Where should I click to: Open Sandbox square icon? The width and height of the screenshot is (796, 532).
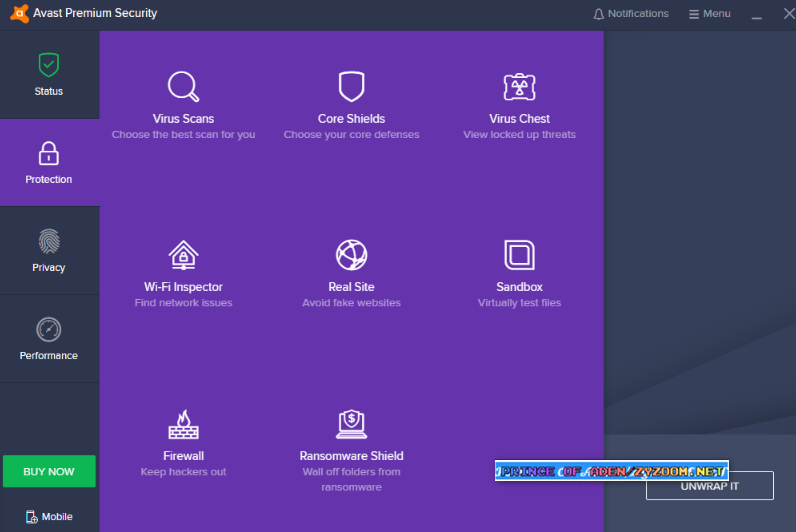coord(519,255)
